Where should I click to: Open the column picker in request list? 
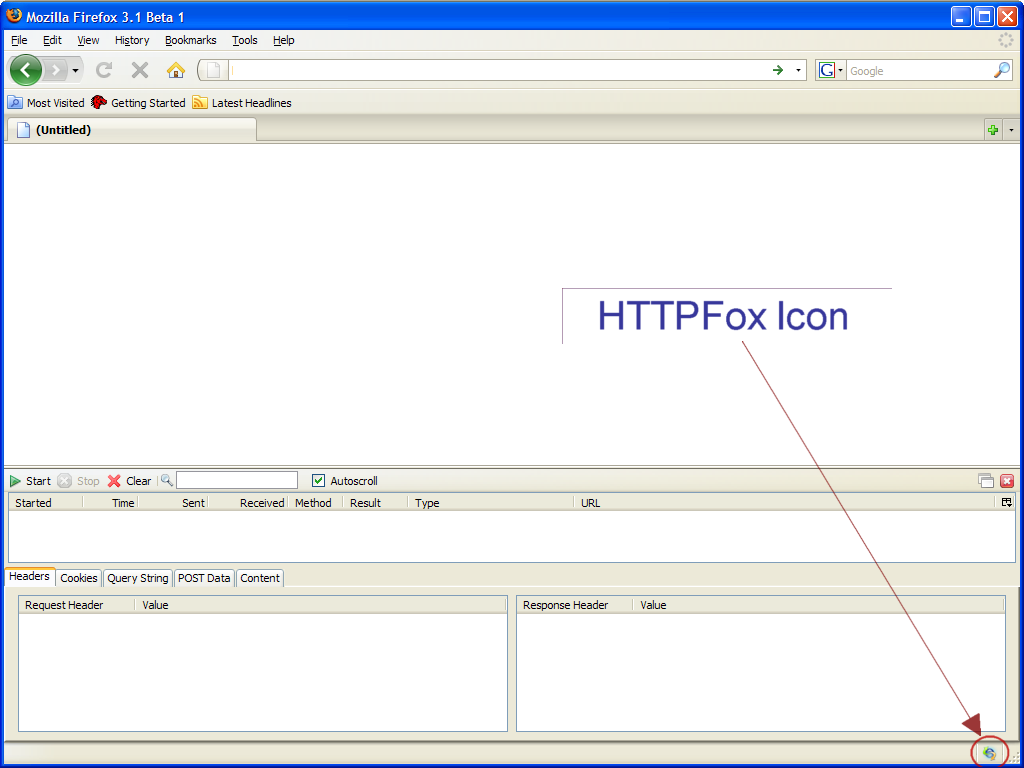[1006, 503]
